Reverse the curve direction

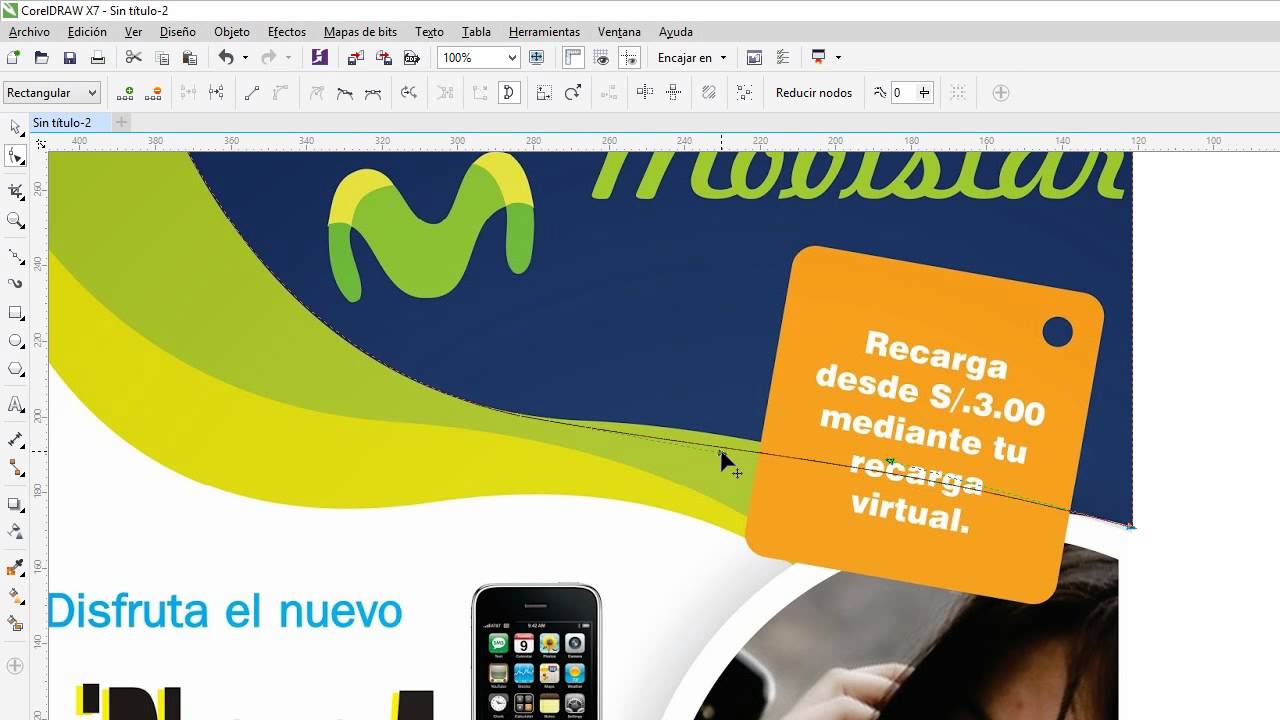point(409,93)
